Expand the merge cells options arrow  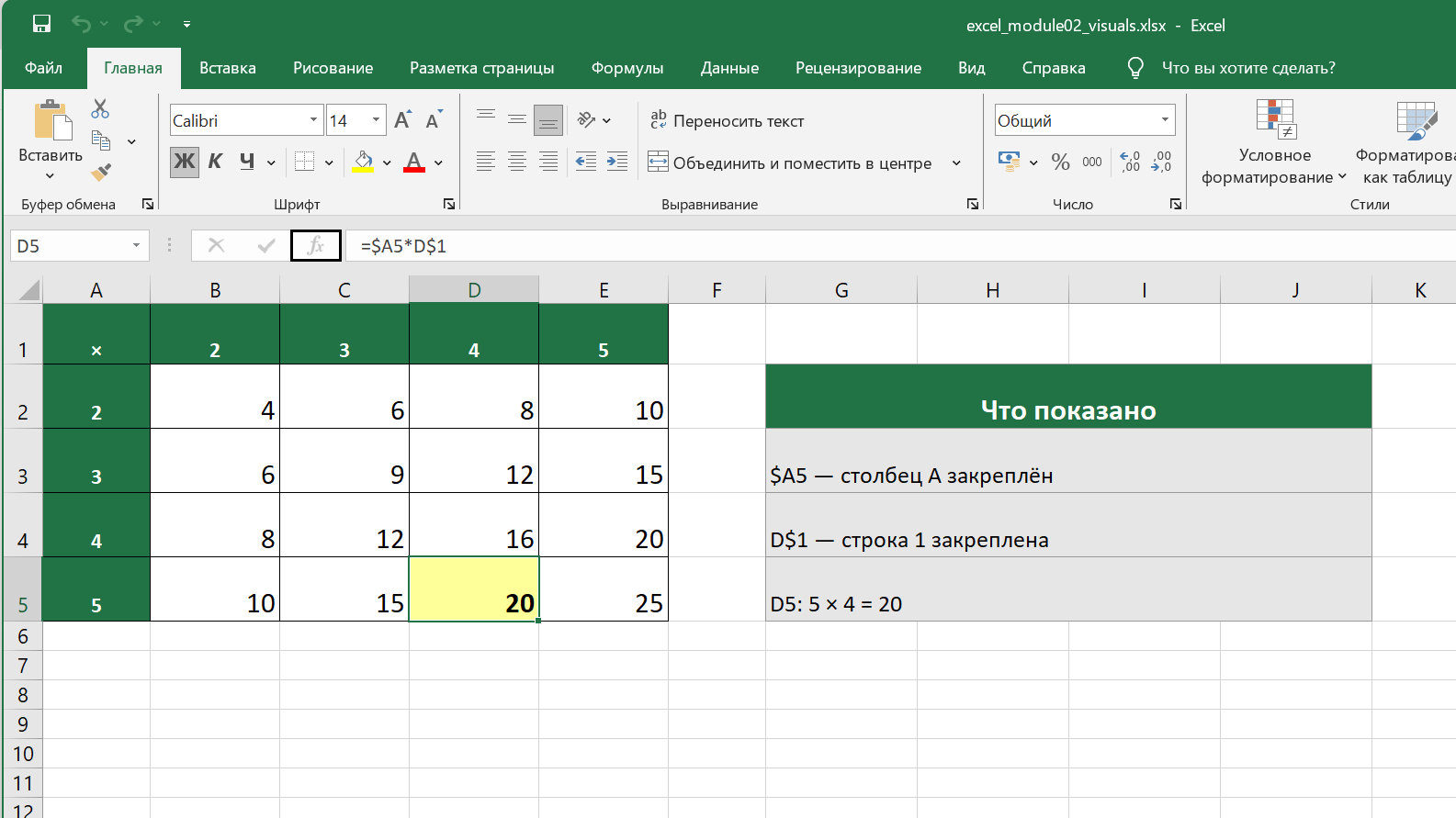[956, 162]
